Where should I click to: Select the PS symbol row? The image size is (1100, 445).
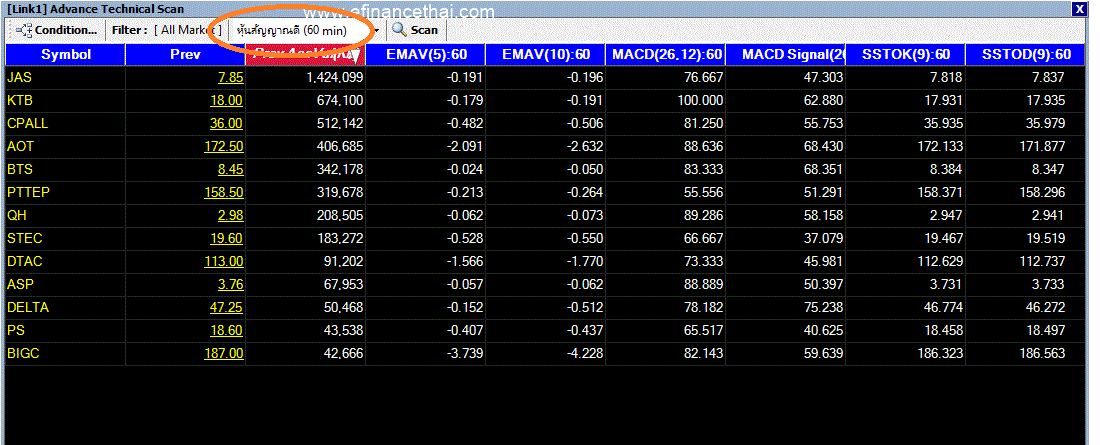[545, 331]
